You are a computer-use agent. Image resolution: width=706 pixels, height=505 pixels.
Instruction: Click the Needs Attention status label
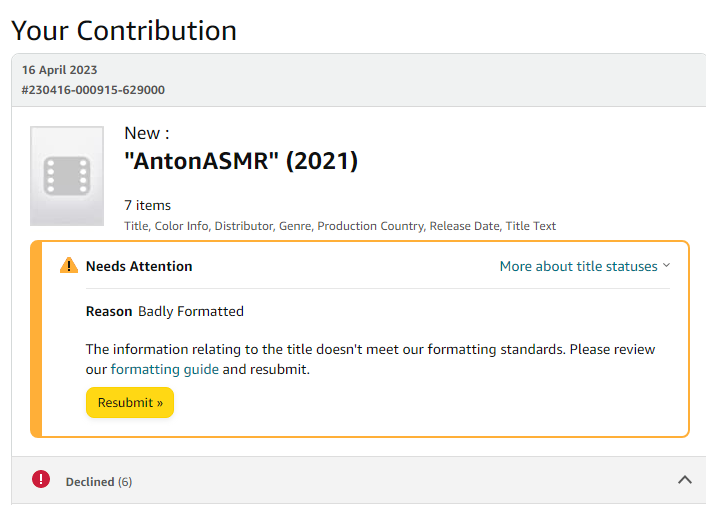139,266
